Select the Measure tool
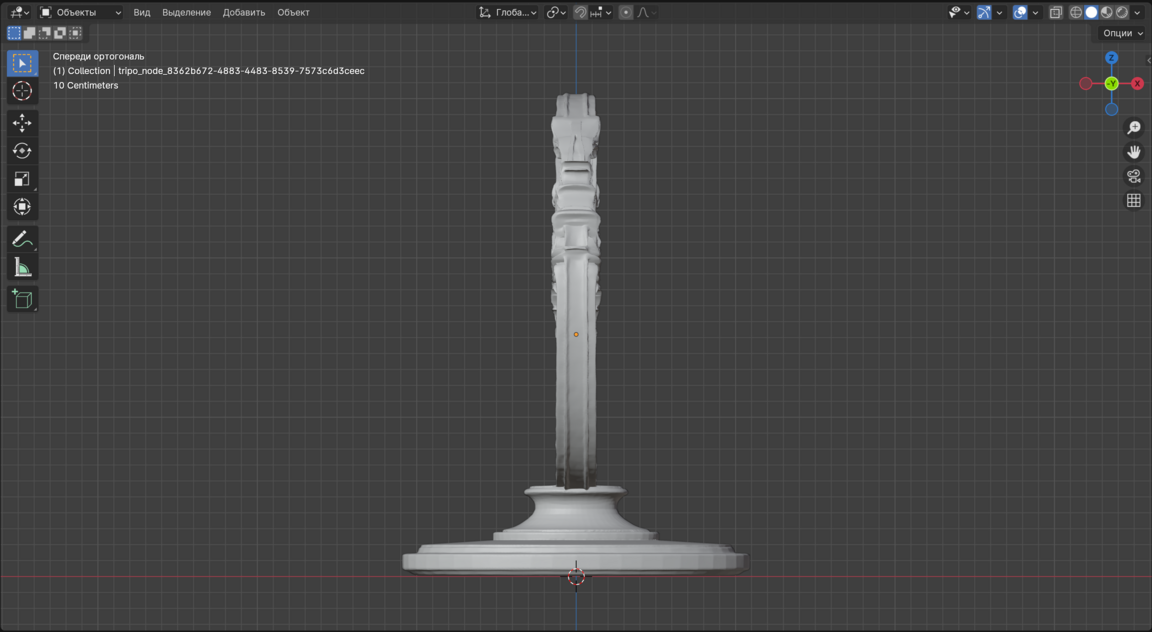The image size is (1152, 632). point(22,267)
